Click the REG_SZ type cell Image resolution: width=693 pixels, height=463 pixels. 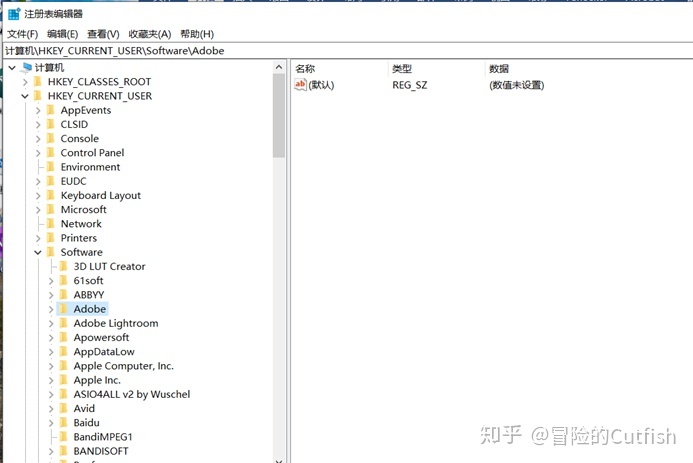point(409,85)
